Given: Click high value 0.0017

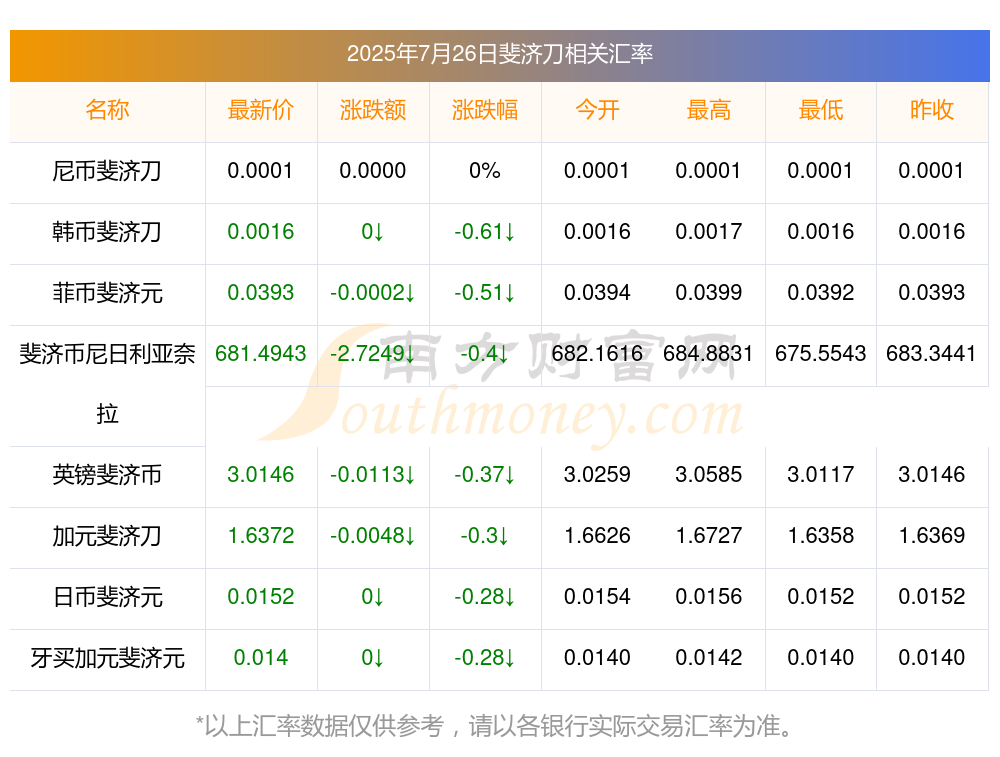Looking at the screenshot, I should click(x=709, y=232).
